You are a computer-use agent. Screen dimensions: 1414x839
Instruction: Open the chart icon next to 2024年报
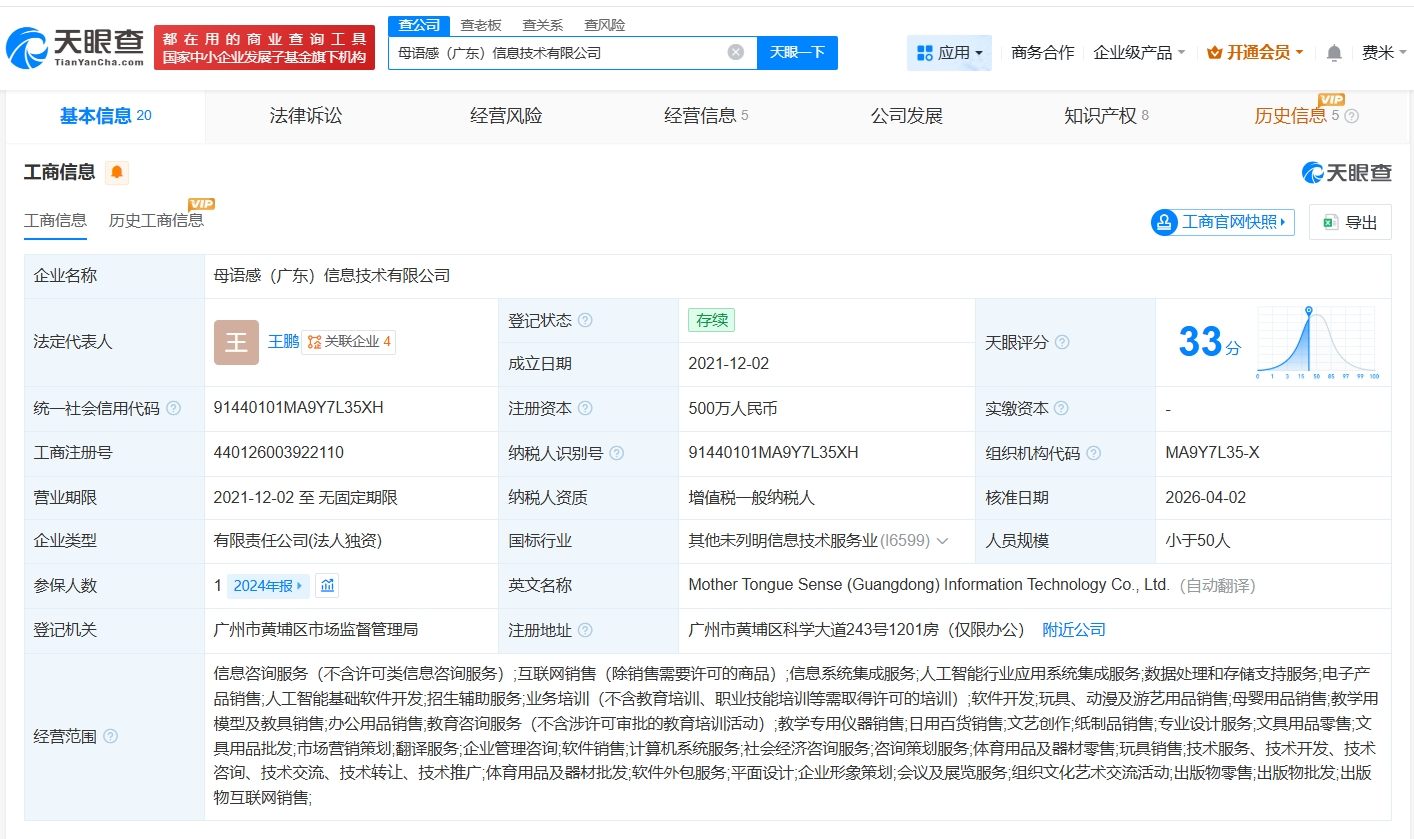pos(328,586)
